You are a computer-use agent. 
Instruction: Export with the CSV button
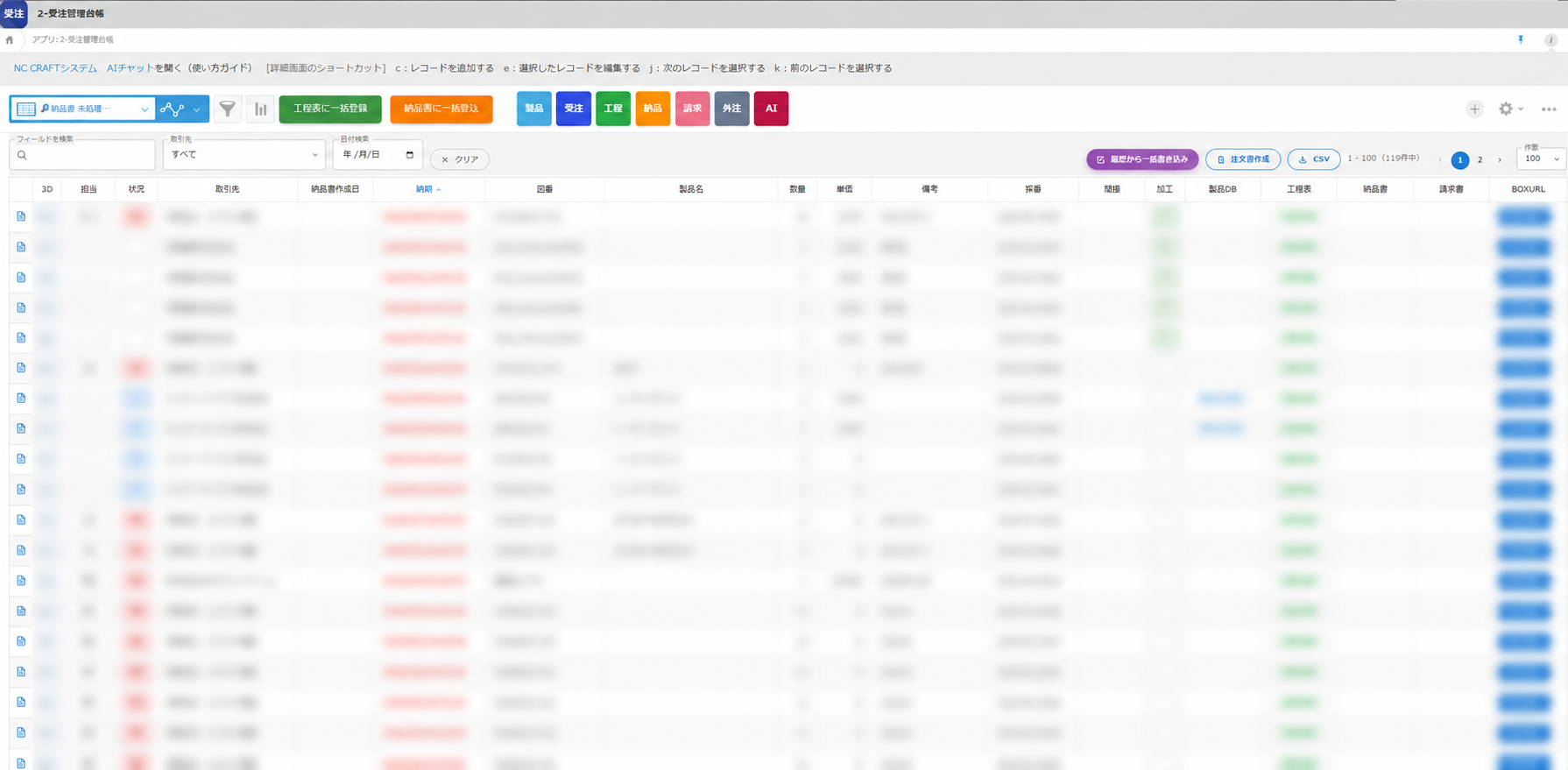point(1314,159)
